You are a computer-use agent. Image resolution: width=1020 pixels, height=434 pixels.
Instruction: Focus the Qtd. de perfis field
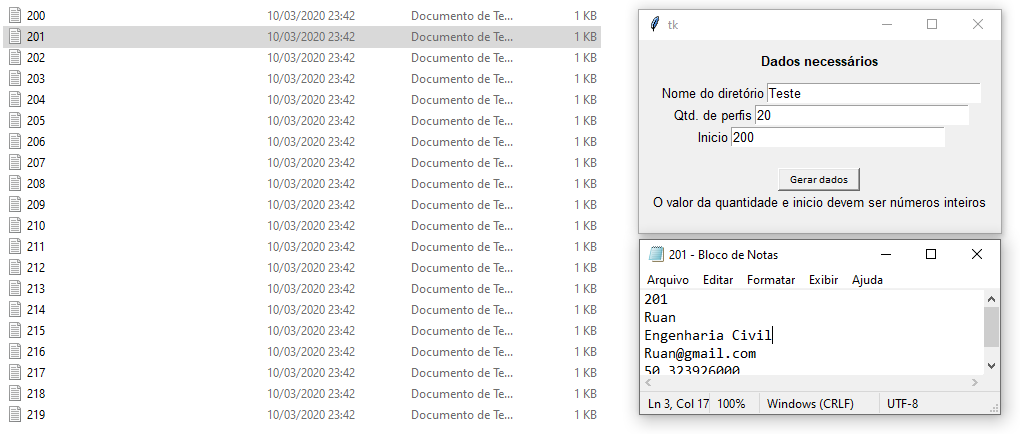862,115
